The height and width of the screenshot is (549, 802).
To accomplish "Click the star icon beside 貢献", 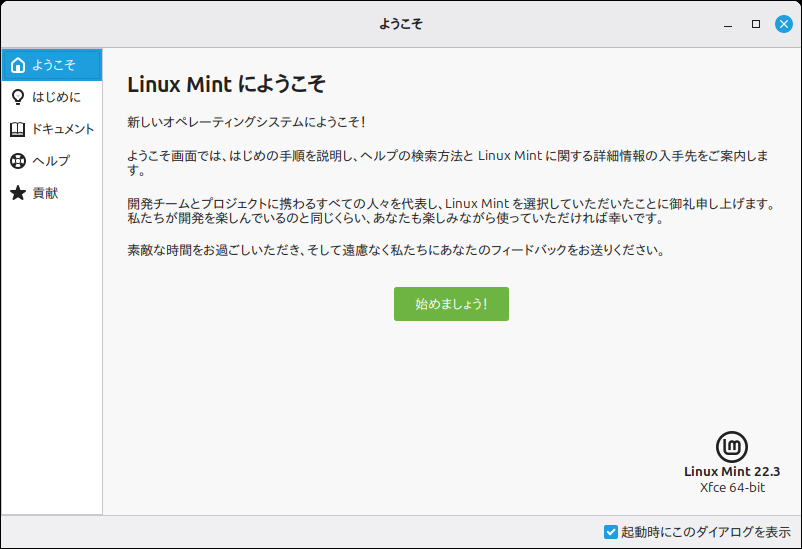I will tap(18, 193).
